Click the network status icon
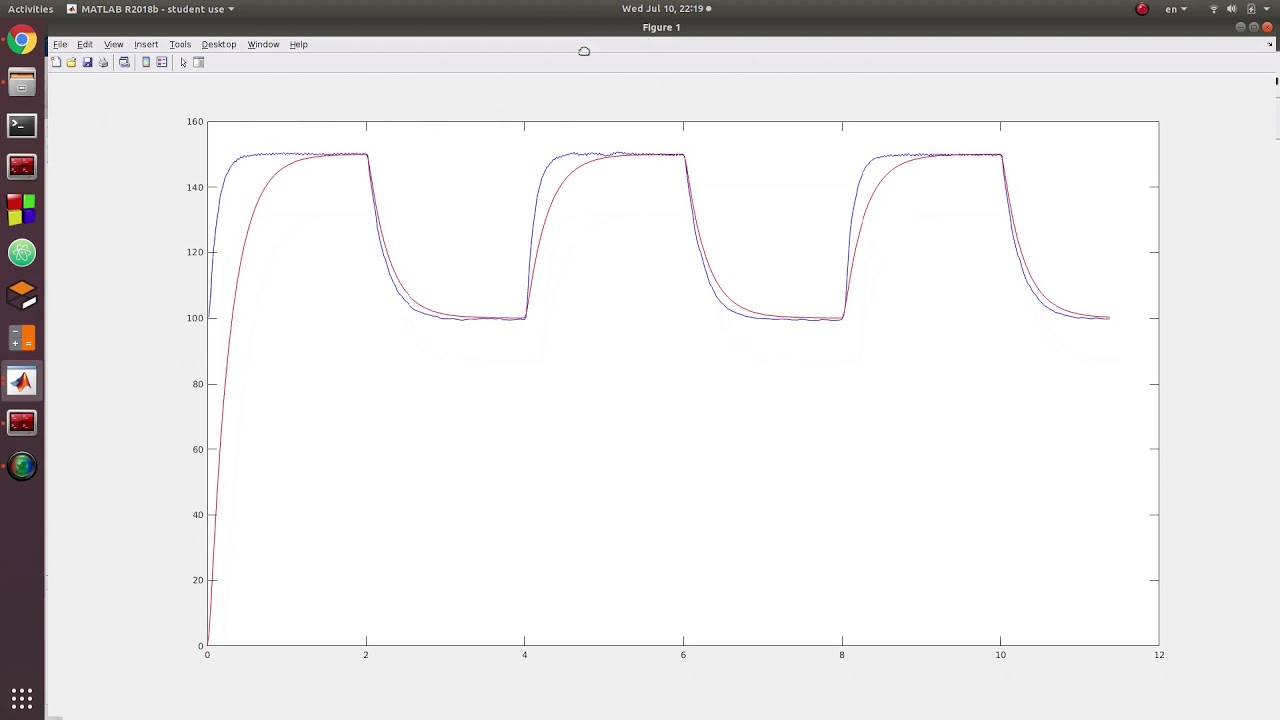This screenshot has height=720, width=1280. coord(1214,9)
